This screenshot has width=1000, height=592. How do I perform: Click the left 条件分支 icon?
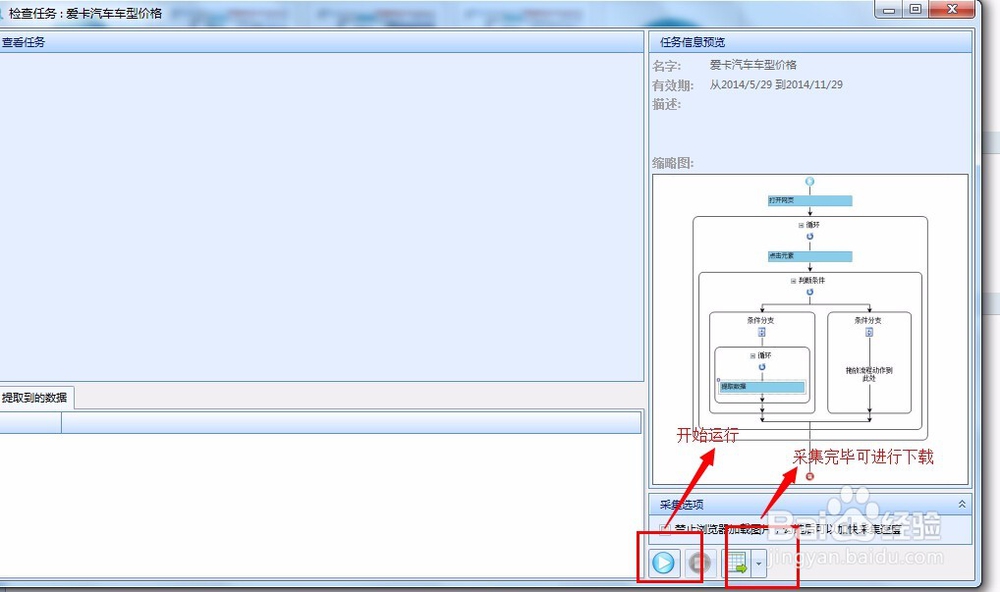(x=761, y=332)
